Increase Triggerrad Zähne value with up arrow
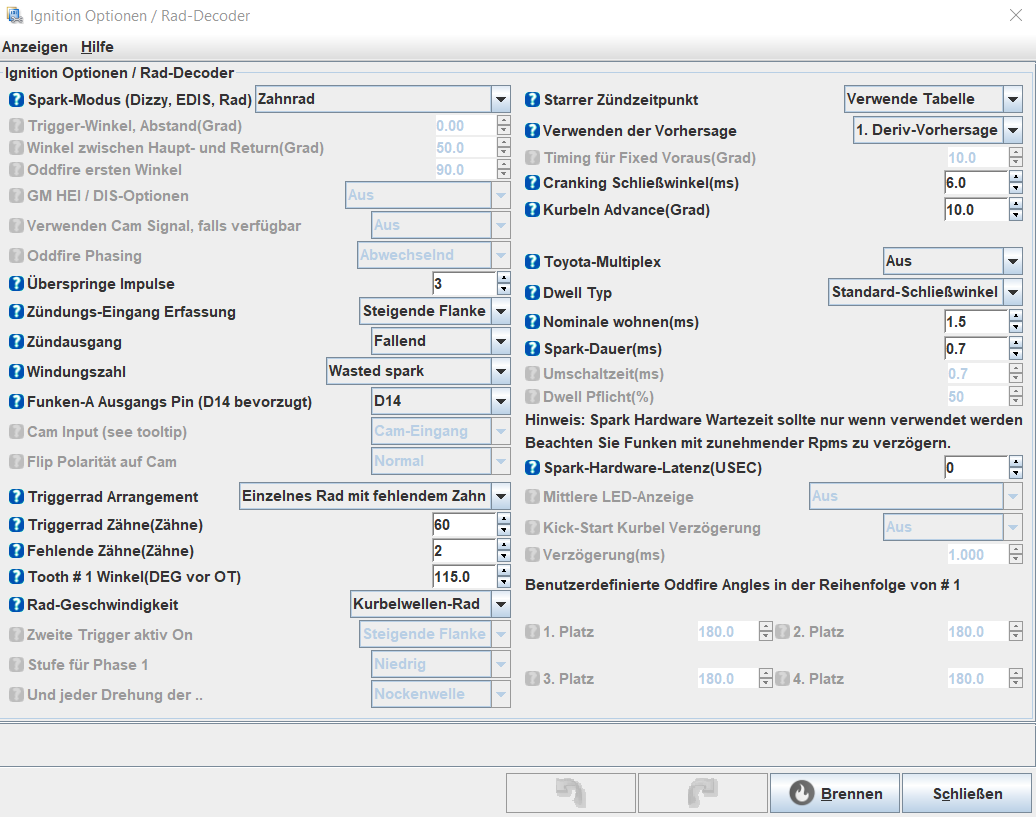Viewport: 1036px width, 817px height. (x=503, y=519)
